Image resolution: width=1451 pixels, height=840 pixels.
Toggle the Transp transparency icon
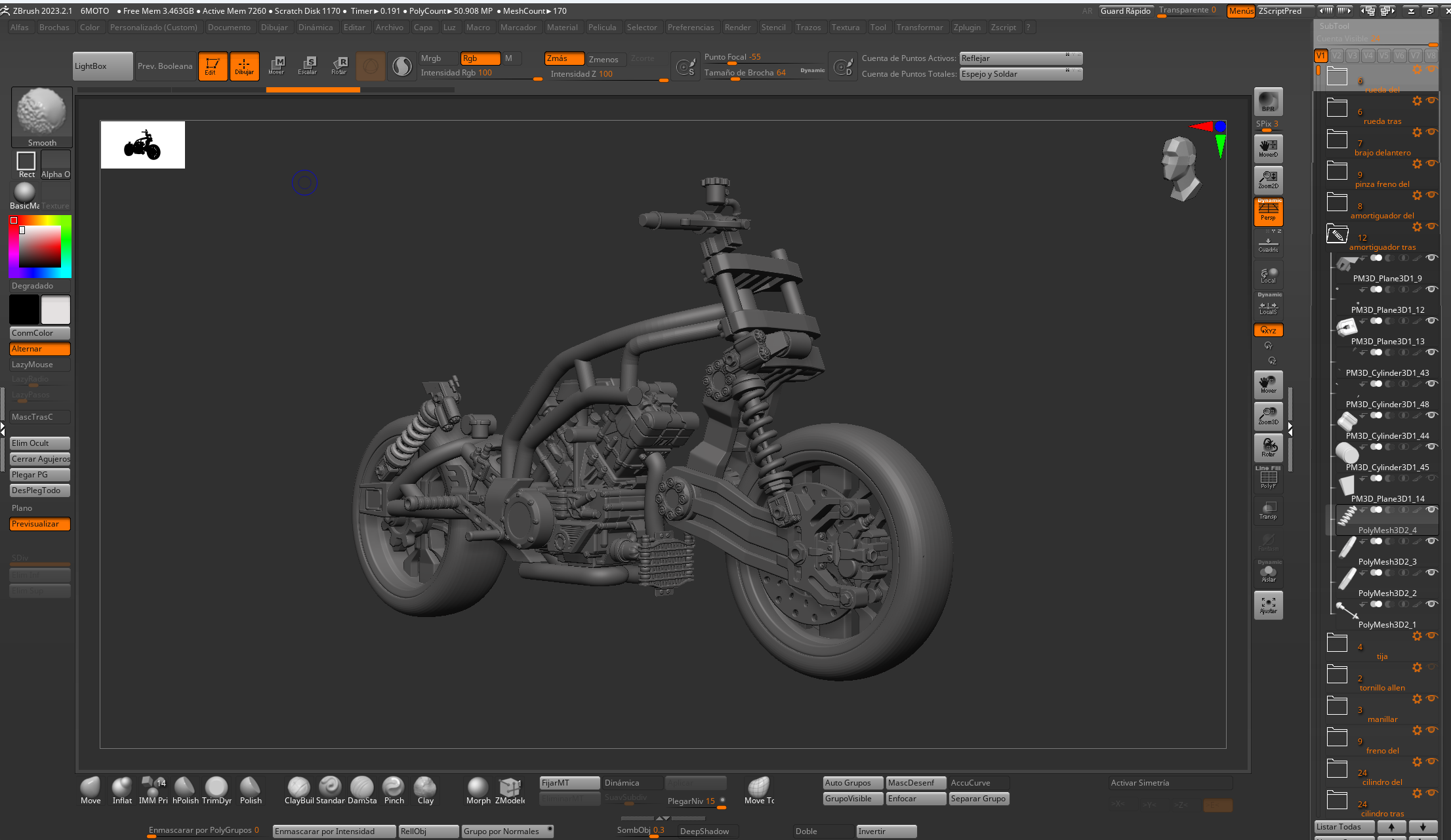(x=1268, y=510)
